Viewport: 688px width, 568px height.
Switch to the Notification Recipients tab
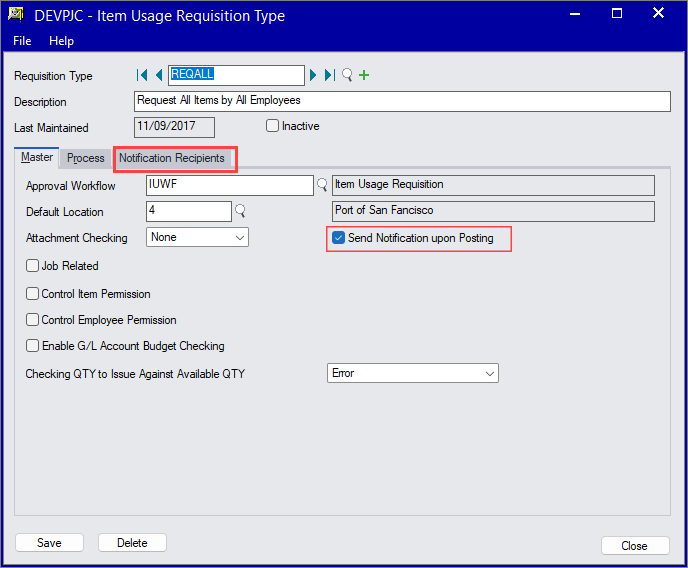[172, 158]
